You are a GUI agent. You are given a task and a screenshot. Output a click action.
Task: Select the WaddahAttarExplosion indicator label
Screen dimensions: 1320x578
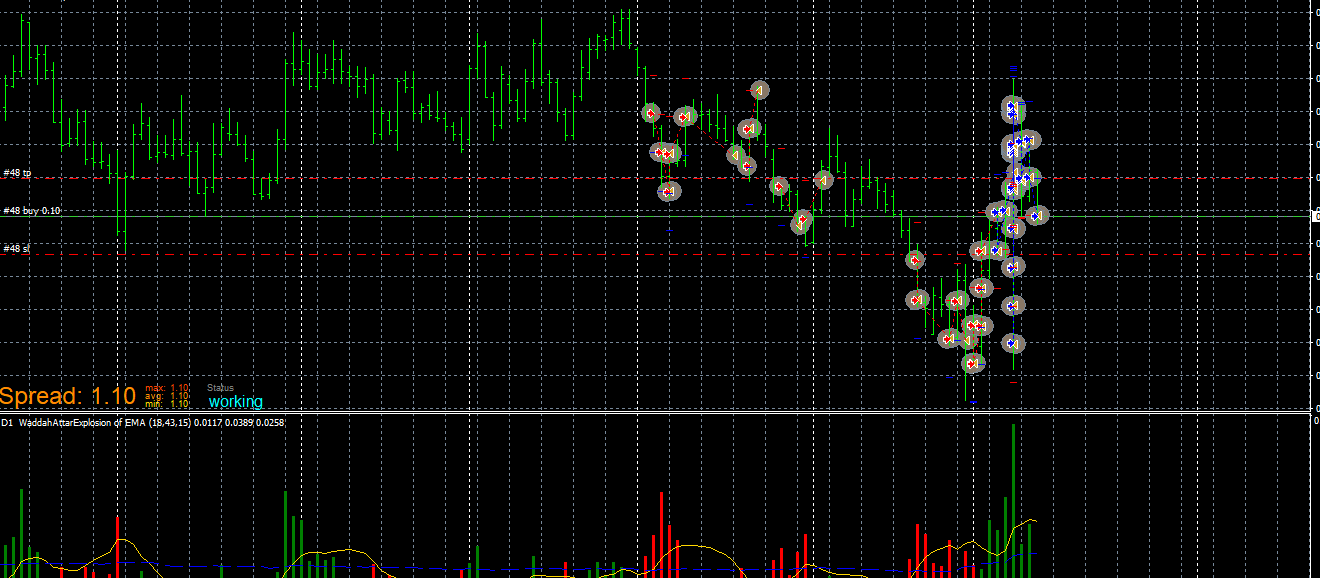coord(145,423)
